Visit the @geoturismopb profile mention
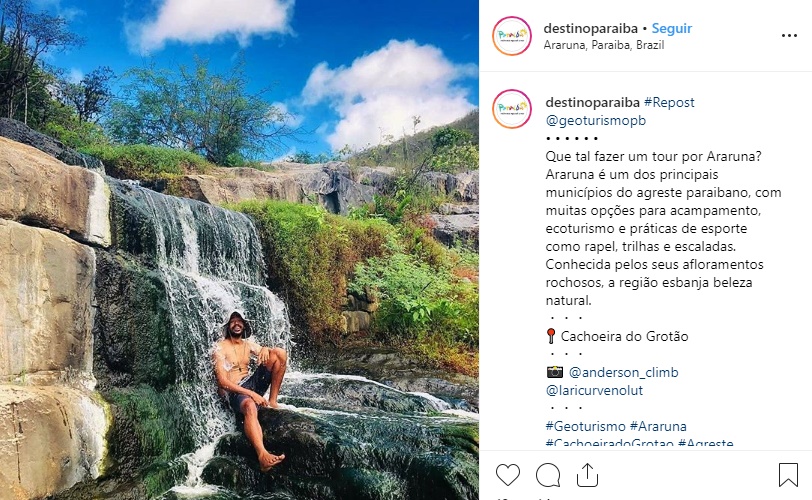Screen dimensions: 812x500 [x=596, y=121]
